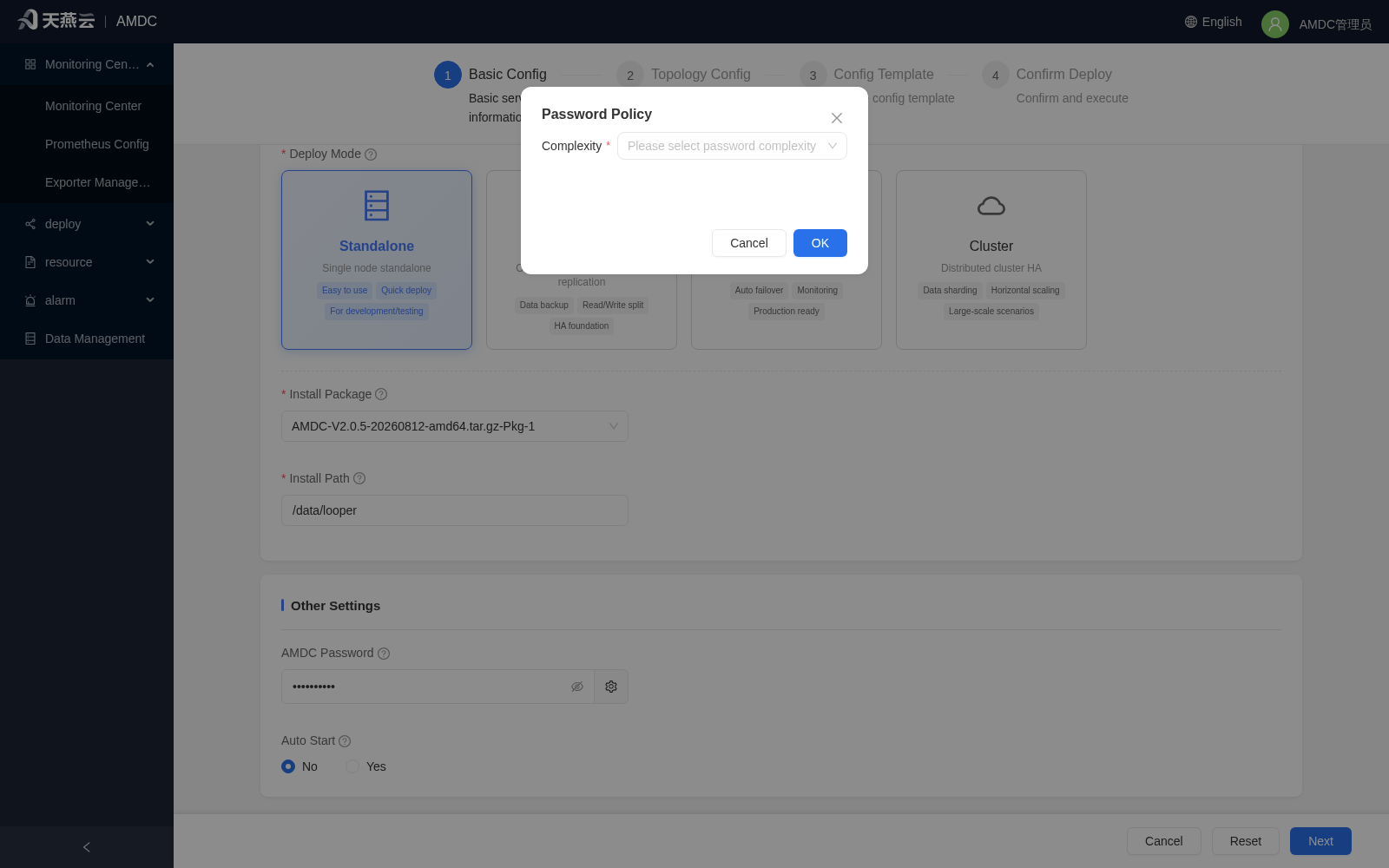Toggle password visibility eye icon
This screenshot has height=868, width=1389.
click(577, 687)
